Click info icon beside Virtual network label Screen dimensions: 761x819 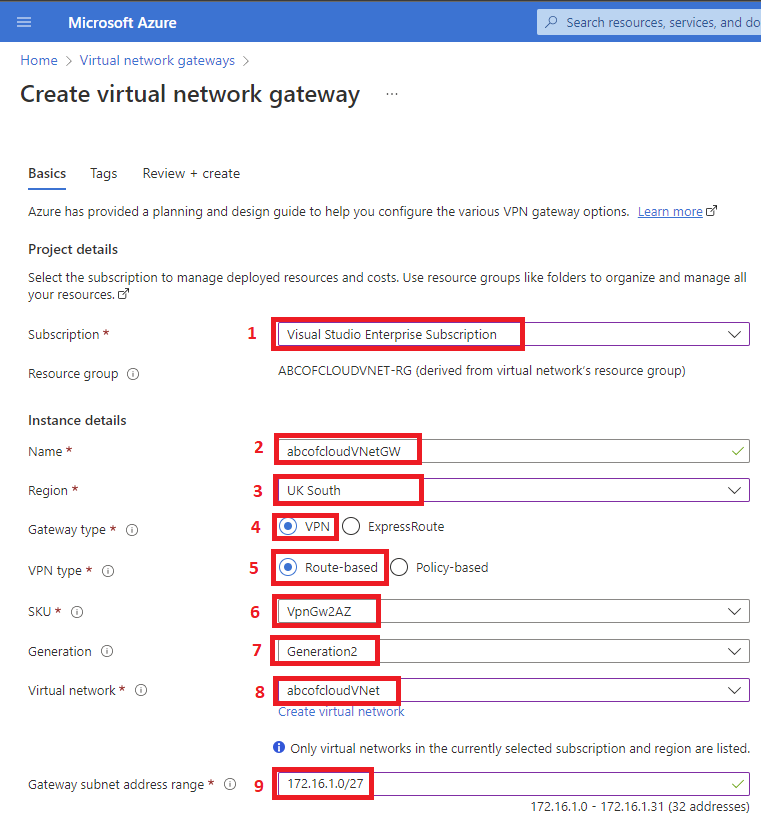(141, 690)
